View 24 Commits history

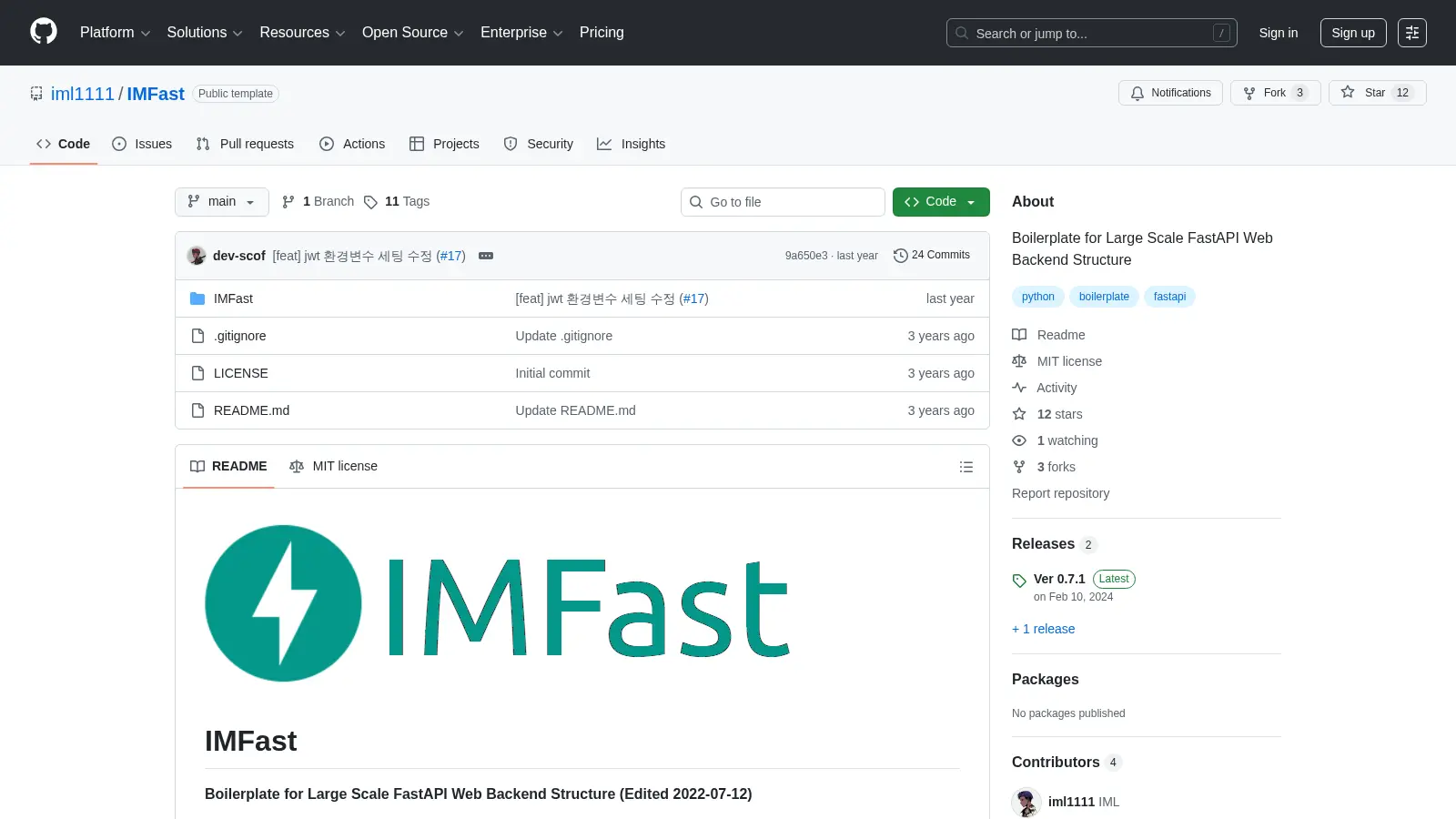(932, 256)
